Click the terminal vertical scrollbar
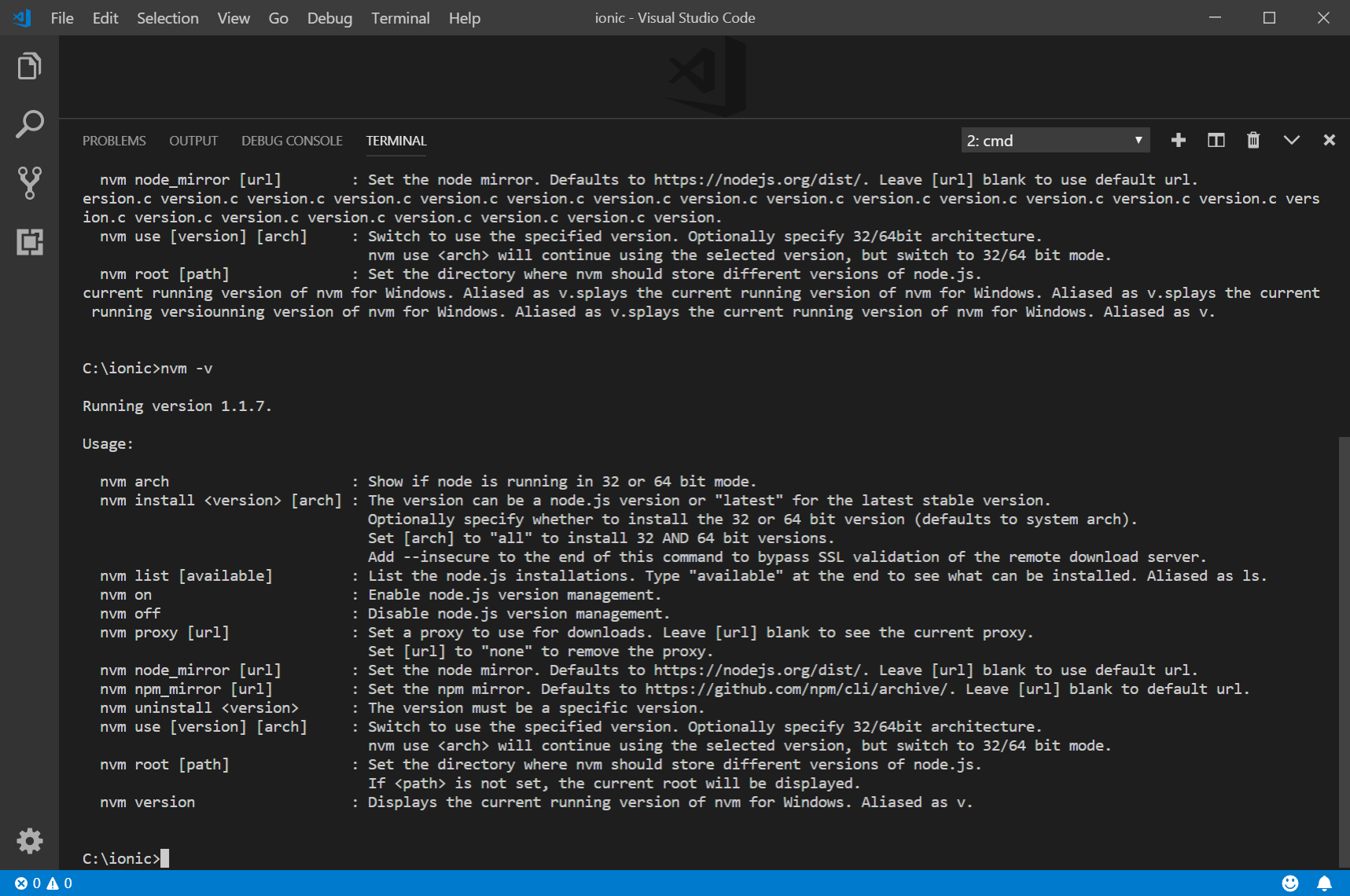This screenshot has width=1350, height=896. (x=1344, y=651)
